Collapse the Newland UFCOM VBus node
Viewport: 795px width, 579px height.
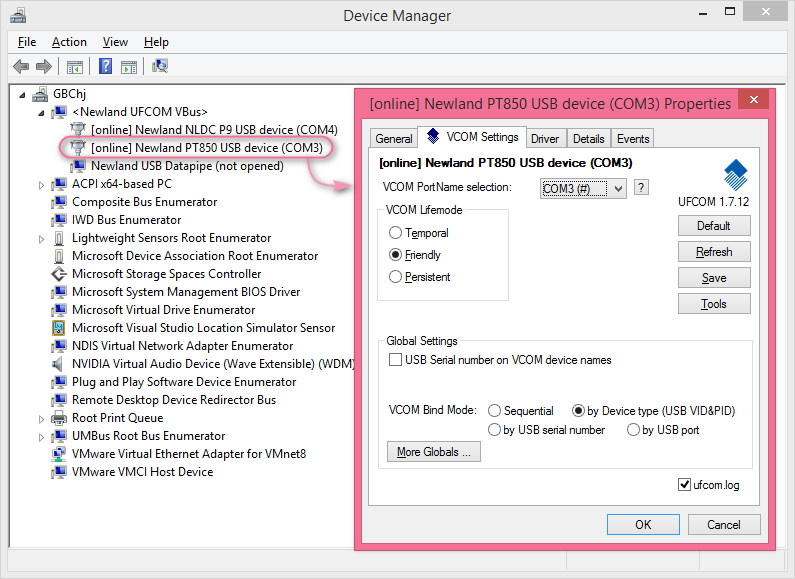[x=41, y=113]
